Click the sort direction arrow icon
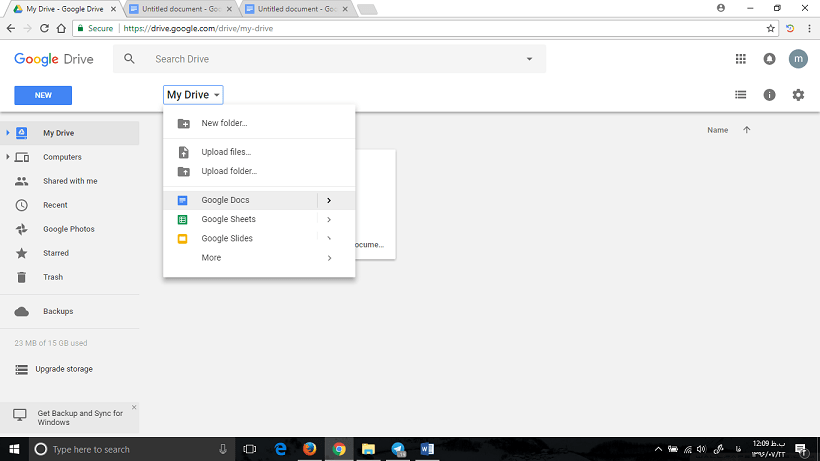Viewport: 820px width, 461px height. [746, 130]
